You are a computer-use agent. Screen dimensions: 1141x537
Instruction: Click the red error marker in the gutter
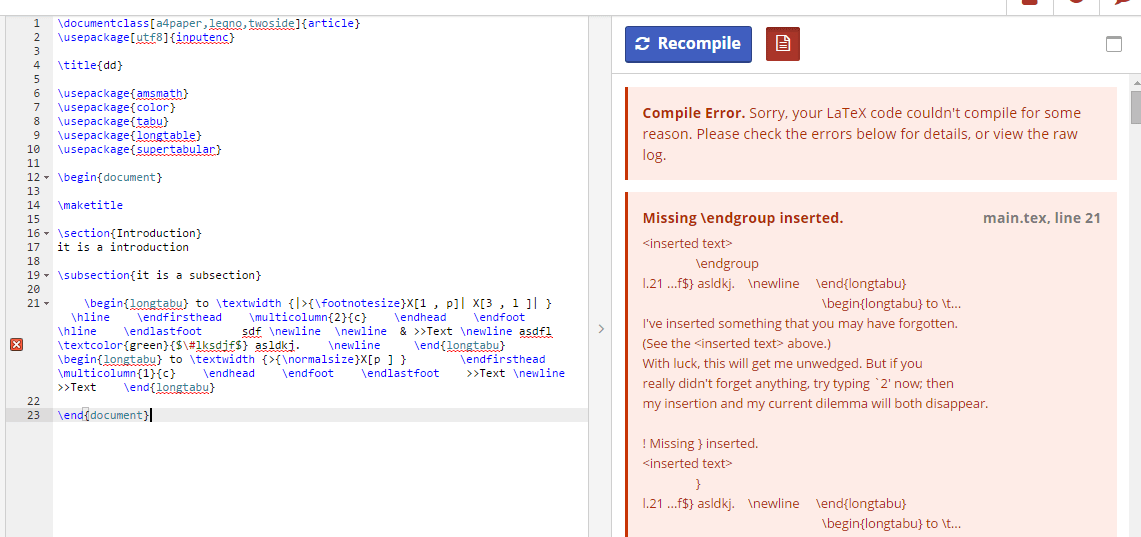(16, 345)
